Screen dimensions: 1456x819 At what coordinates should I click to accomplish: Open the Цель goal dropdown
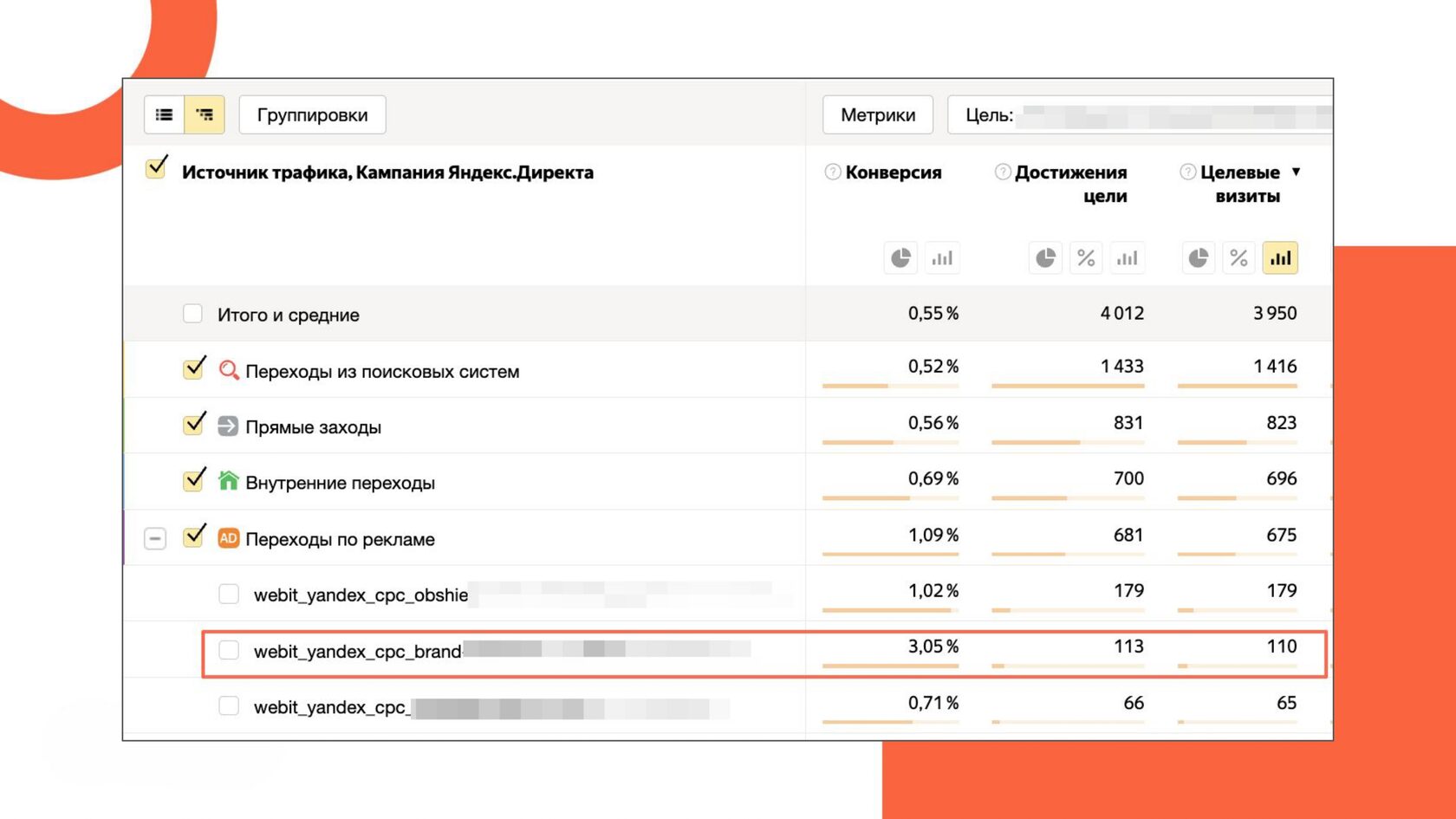click(x=1139, y=115)
